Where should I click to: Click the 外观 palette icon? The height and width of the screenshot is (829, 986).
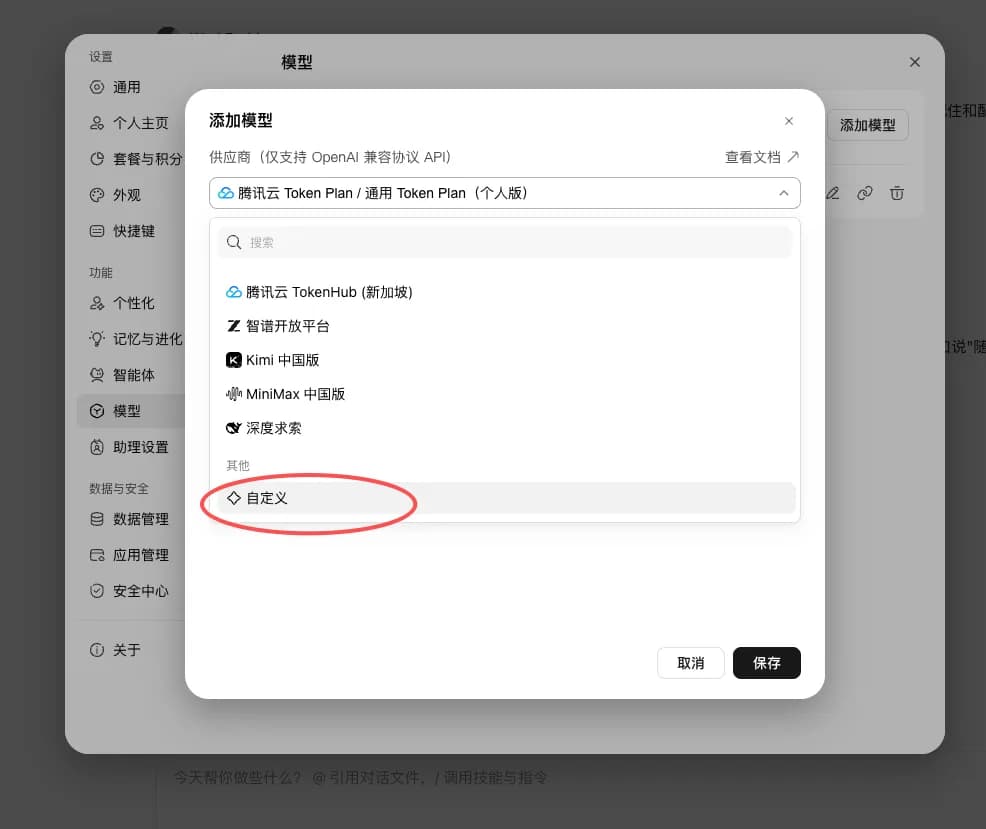(96, 195)
